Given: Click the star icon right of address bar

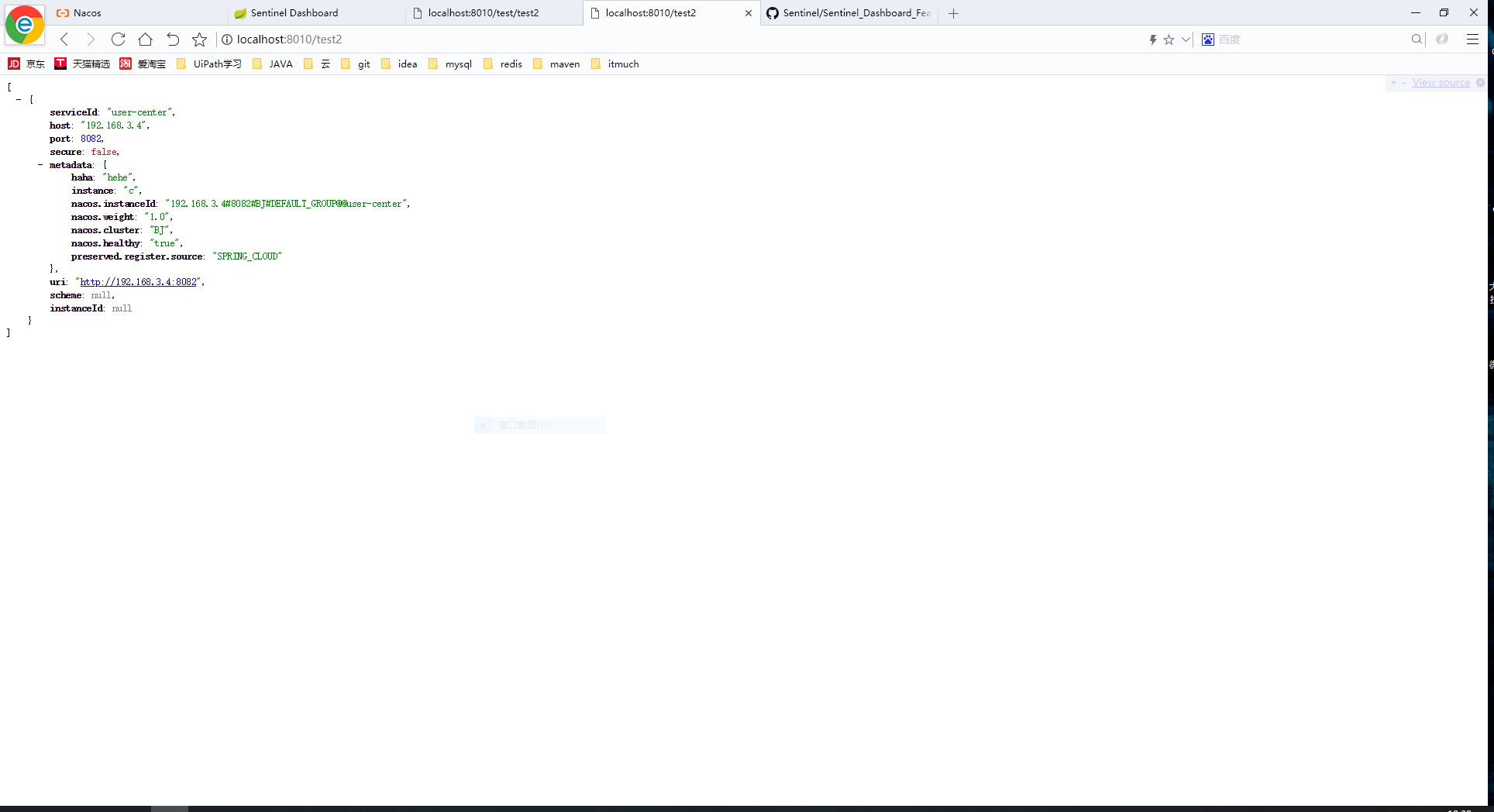Looking at the screenshot, I should tap(1169, 40).
